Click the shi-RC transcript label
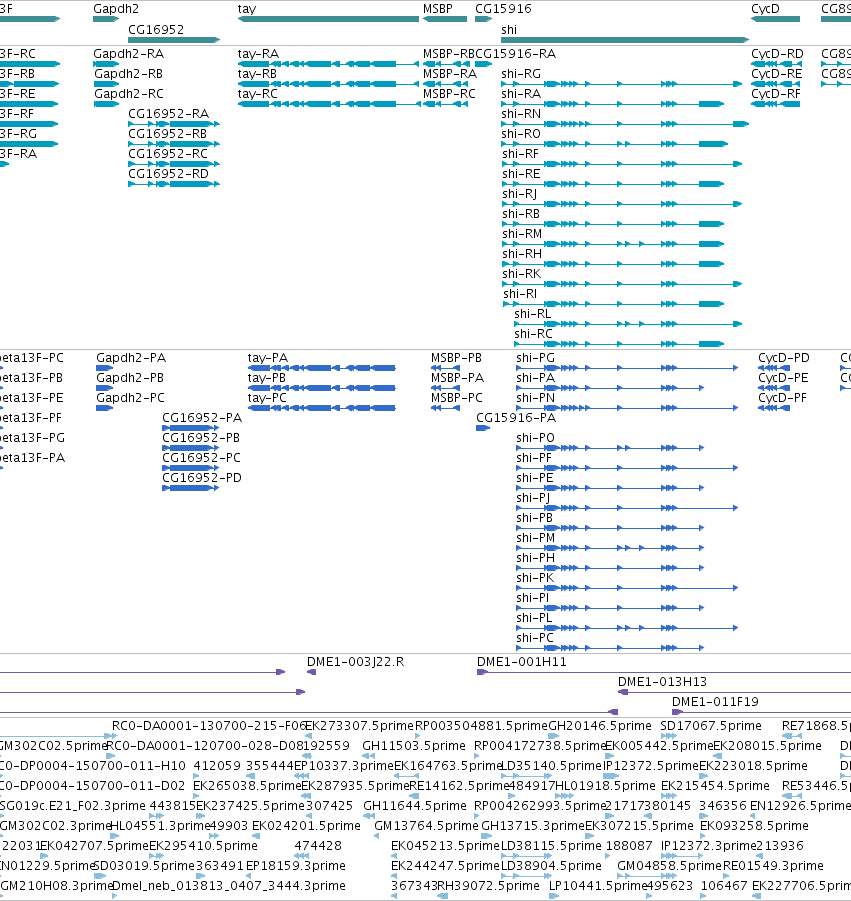This screenshot has width=851, height=901. (533, 333)
